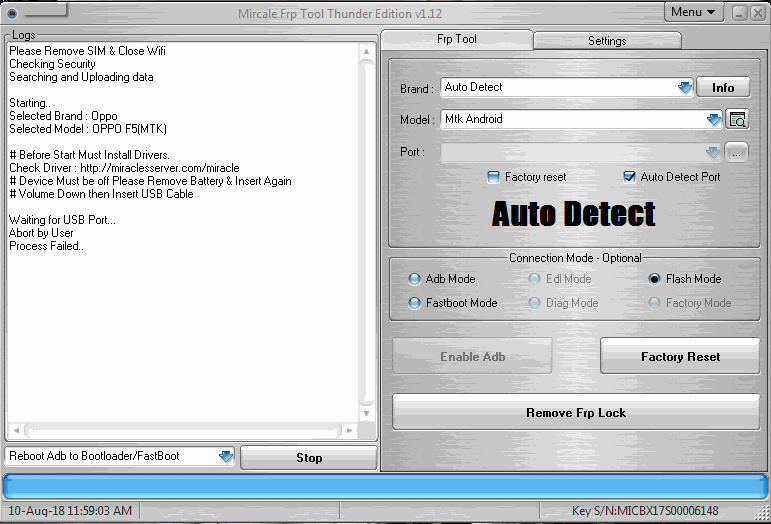Switch to the Settings tab
Screen dimensions: 771x524
click(x=607, y=41)
